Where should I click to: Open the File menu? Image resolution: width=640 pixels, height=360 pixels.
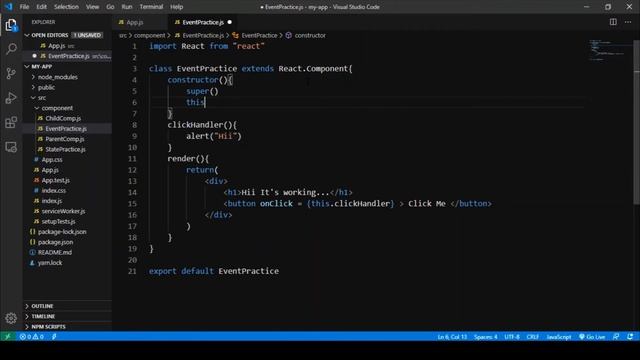click(x=24, y=7)
